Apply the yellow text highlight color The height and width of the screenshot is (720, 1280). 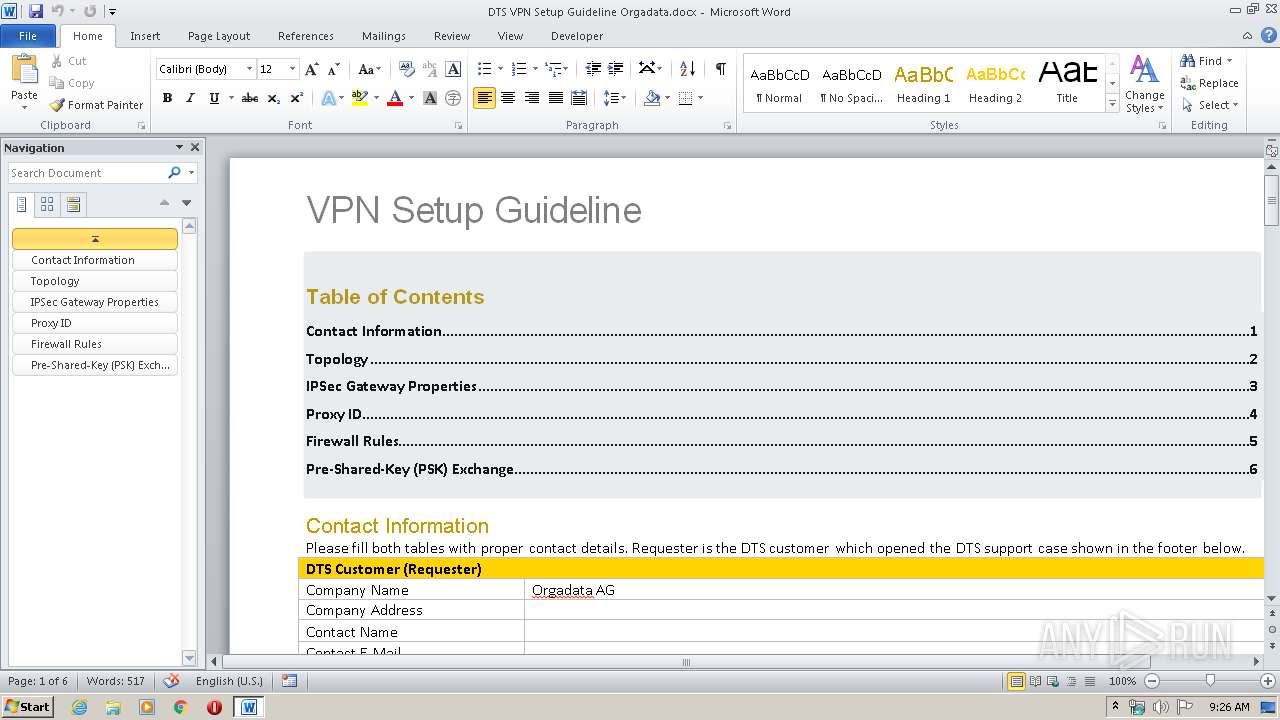pyautogui.click(x=358, y=98)
